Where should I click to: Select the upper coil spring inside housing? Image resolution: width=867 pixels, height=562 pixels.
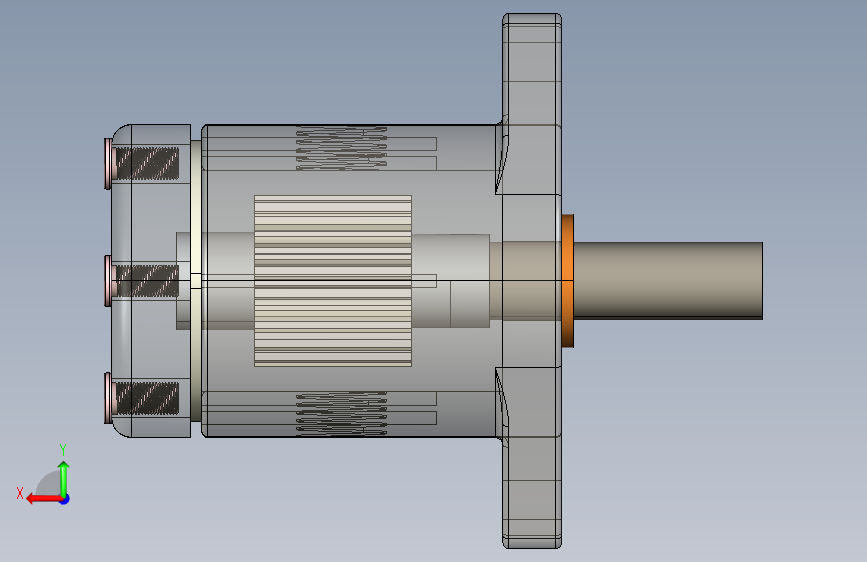[341, 148]
